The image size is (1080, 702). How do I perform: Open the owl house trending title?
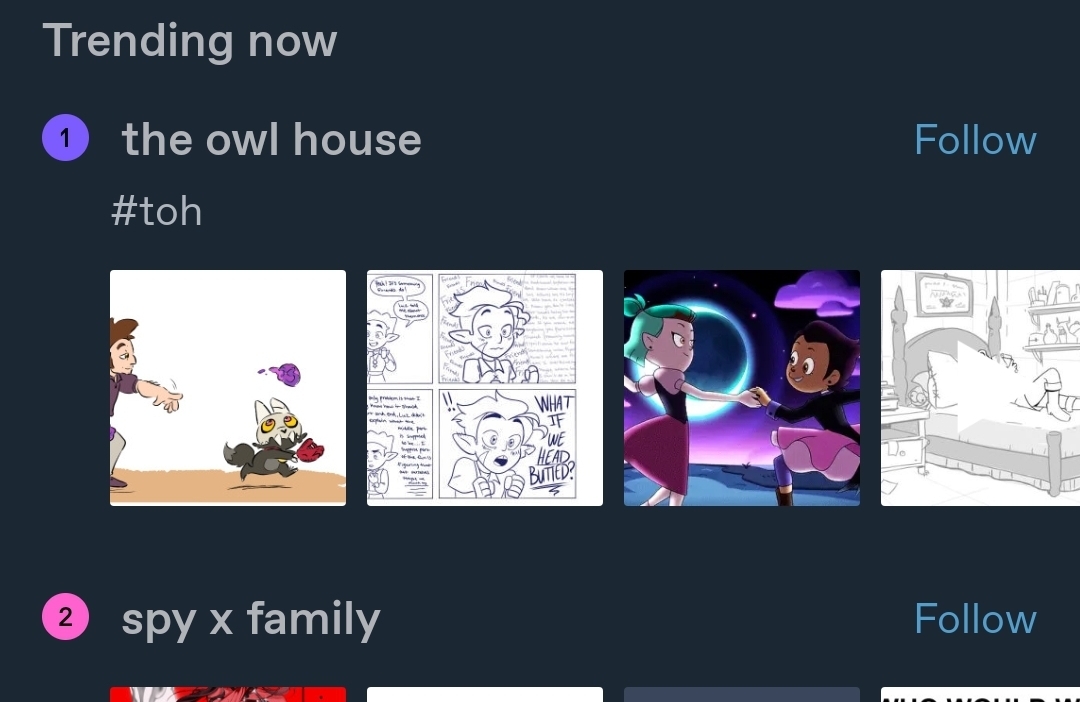(x=271, y=139)
